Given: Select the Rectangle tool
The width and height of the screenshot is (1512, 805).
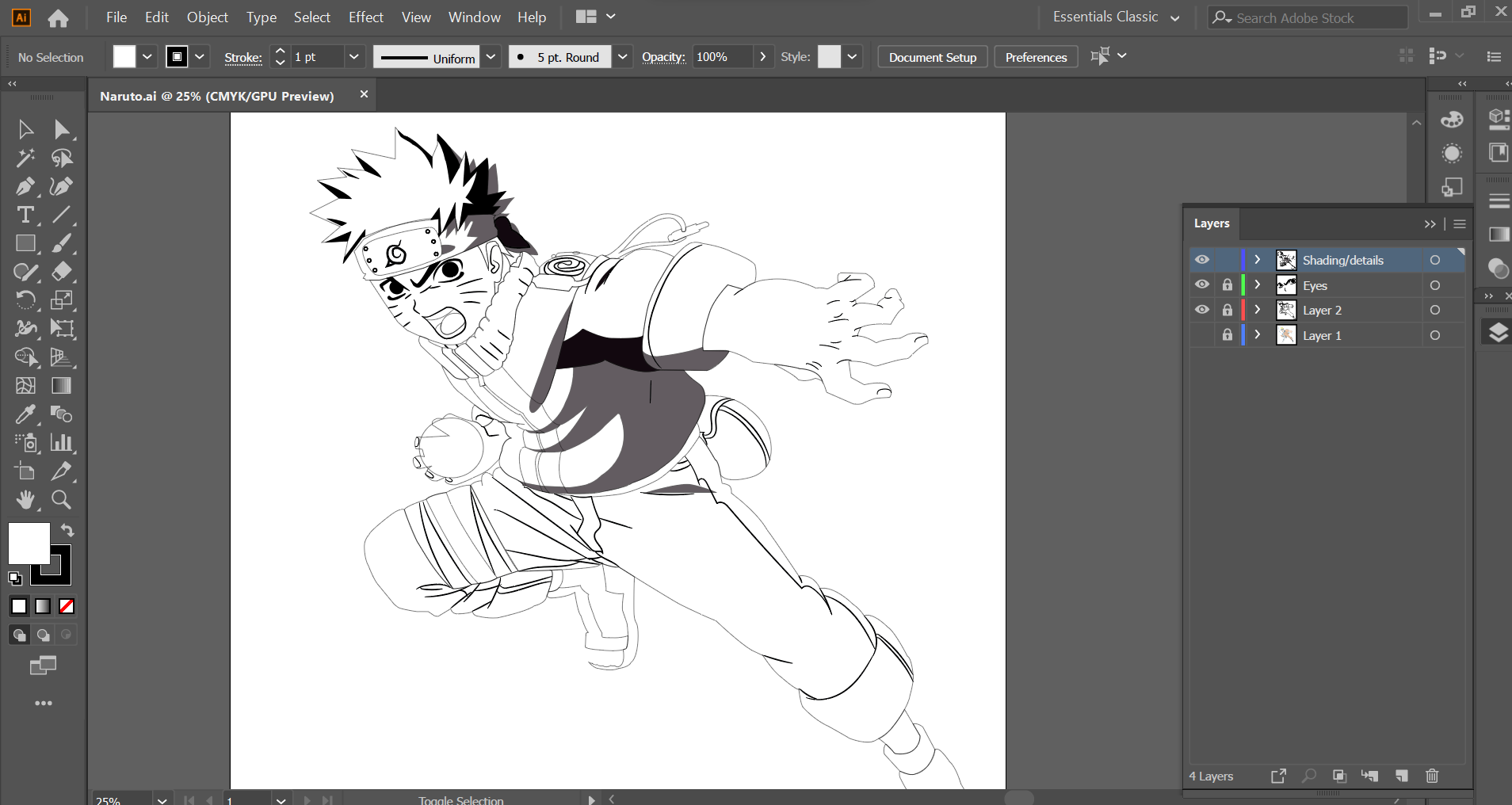Looking at the screenshot, I should [x=25, y=243].
